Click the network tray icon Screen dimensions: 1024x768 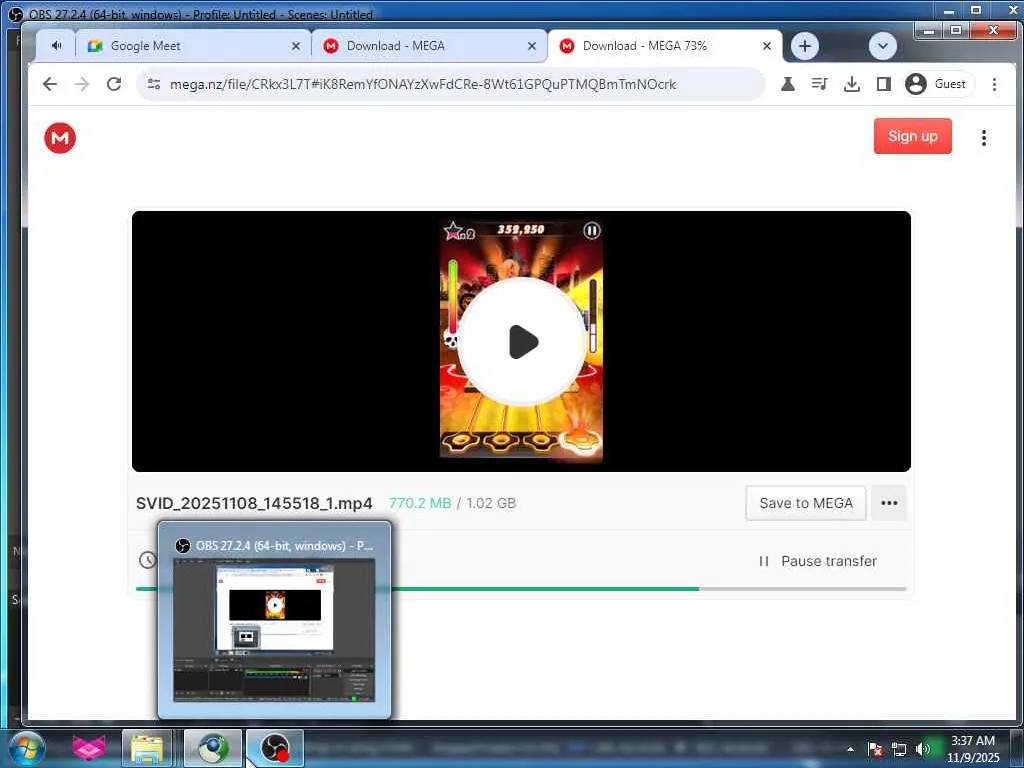coord(899,749)
